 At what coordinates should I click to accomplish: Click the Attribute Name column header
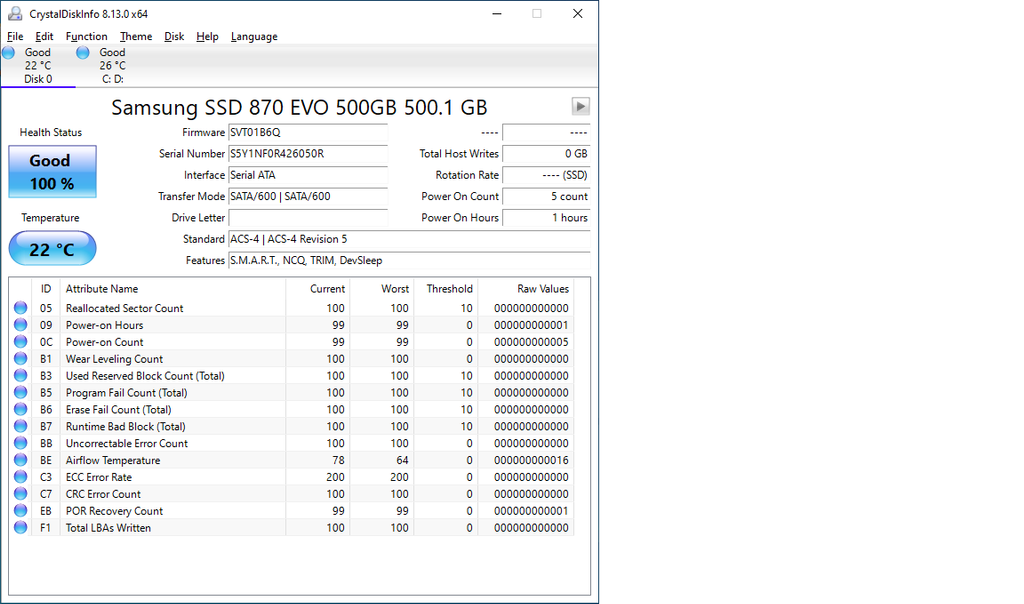pyautogui.click(x=172, y=289)
